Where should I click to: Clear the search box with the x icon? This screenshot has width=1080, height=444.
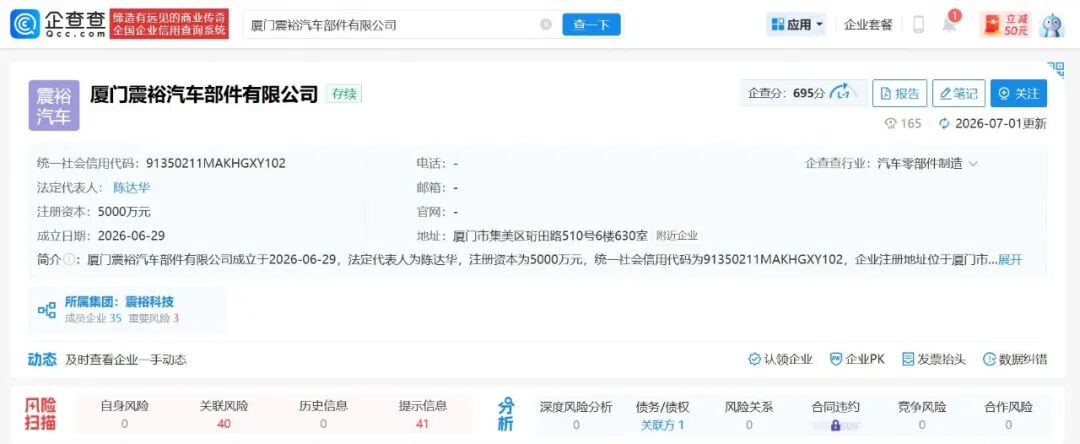pyautogui.click(x=546, y=25)
